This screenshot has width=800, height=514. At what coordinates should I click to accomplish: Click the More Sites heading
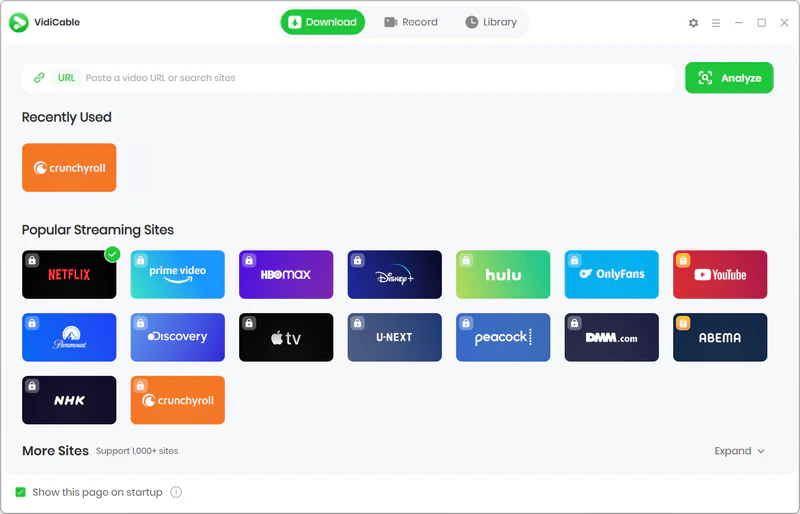tap(55, 451)
